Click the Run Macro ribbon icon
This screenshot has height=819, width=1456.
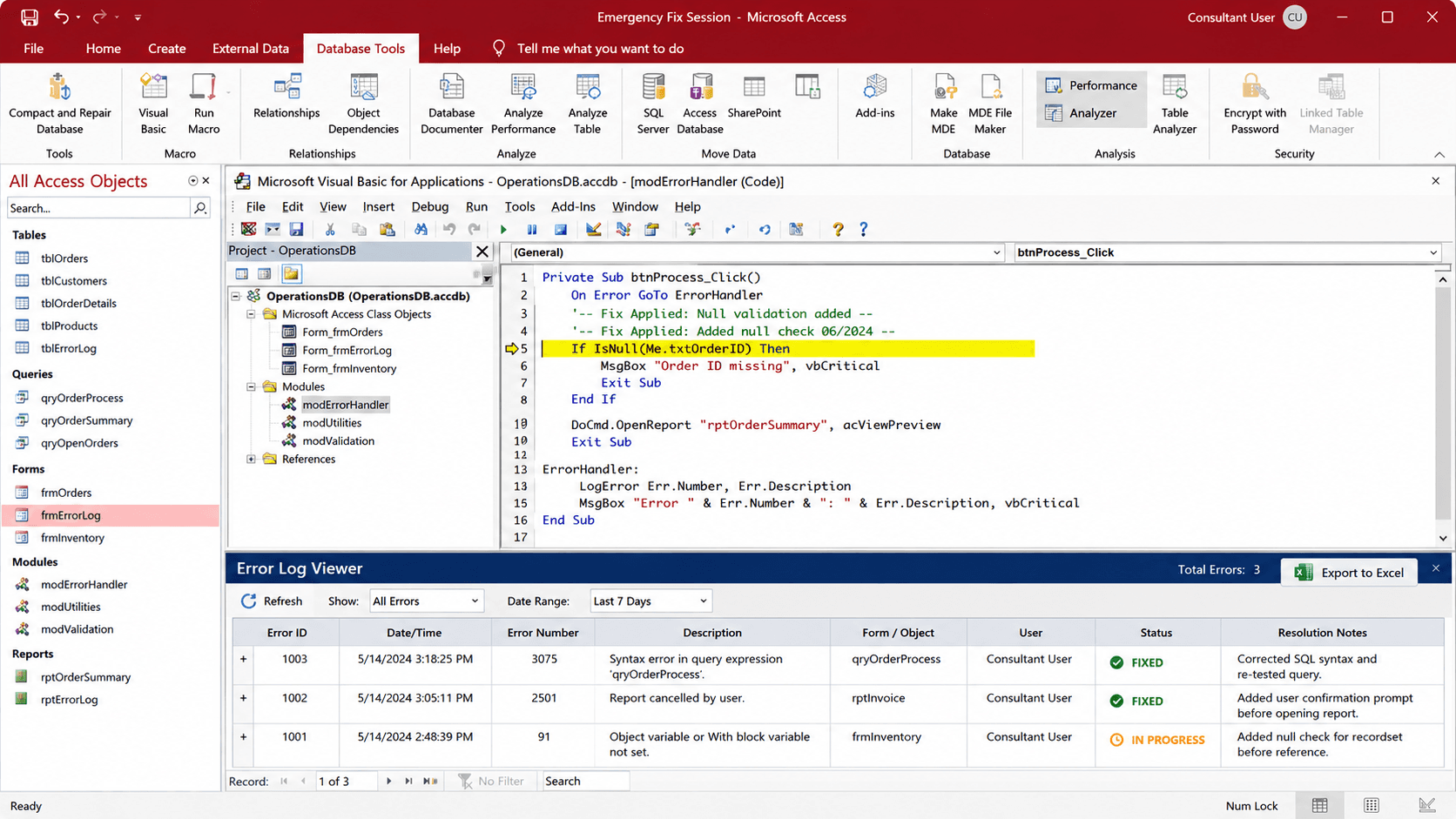[203, 87]
